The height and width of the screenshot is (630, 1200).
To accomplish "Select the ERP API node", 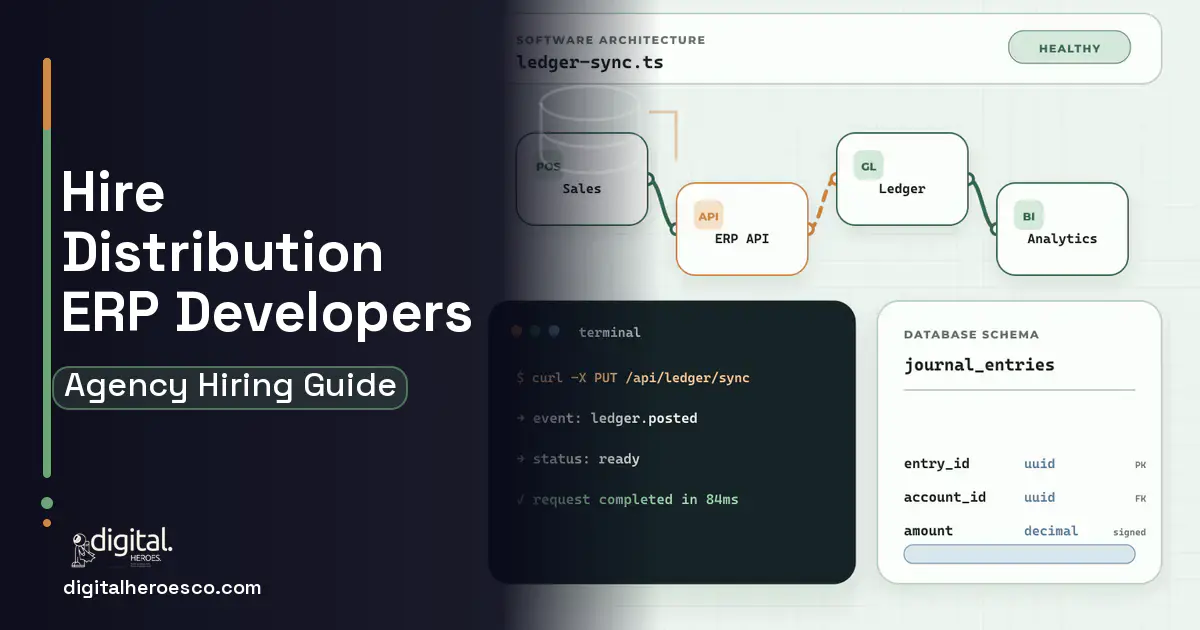I will (x=742, y=229).
